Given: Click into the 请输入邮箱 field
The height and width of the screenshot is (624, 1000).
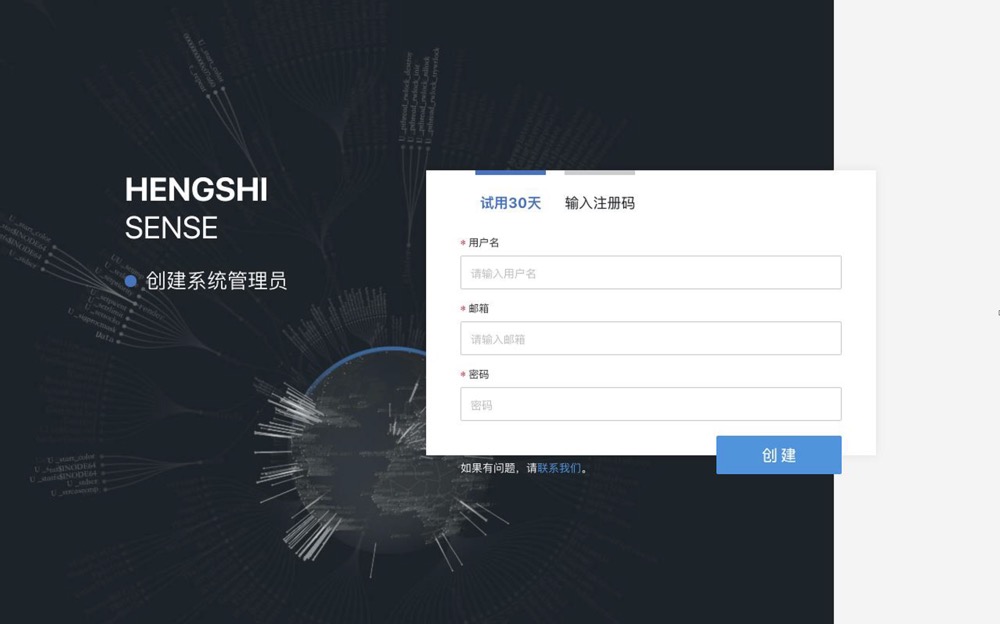Looking at the screenshot, I should tap(651, 338).
